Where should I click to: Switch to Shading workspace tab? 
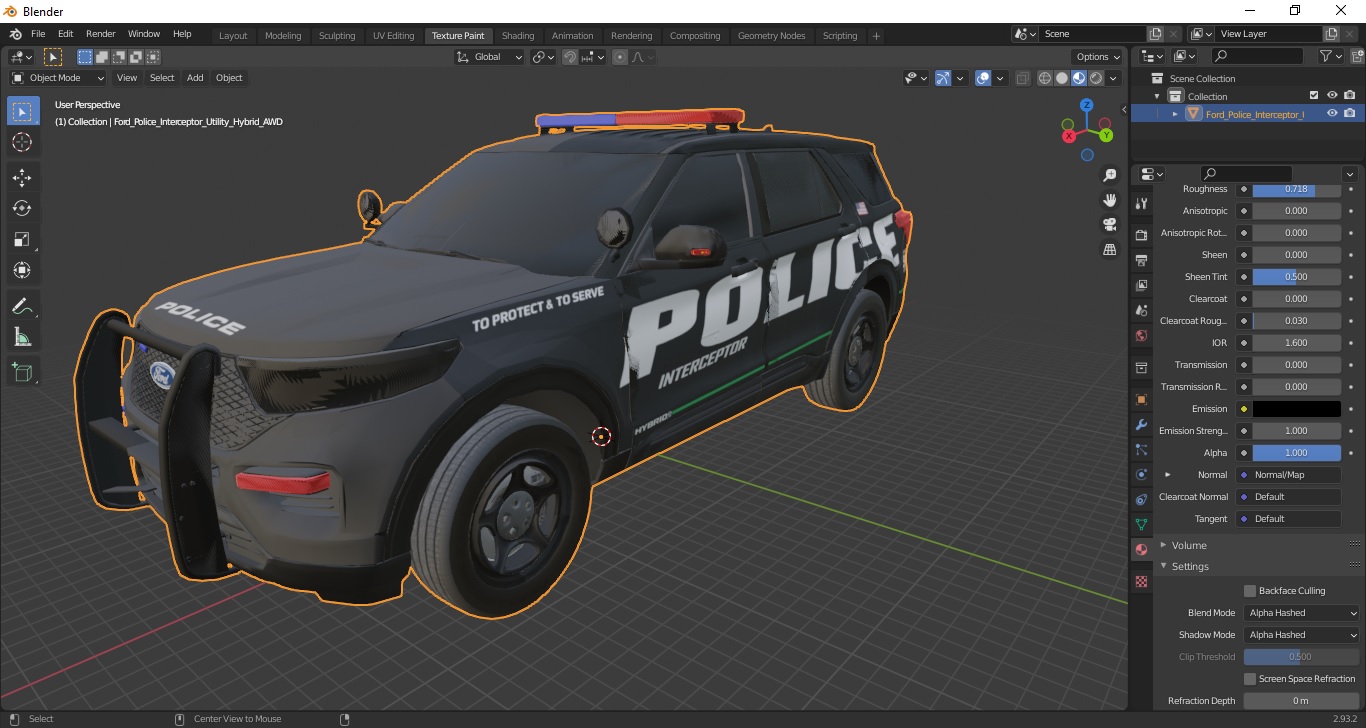[x=518, y=35]
